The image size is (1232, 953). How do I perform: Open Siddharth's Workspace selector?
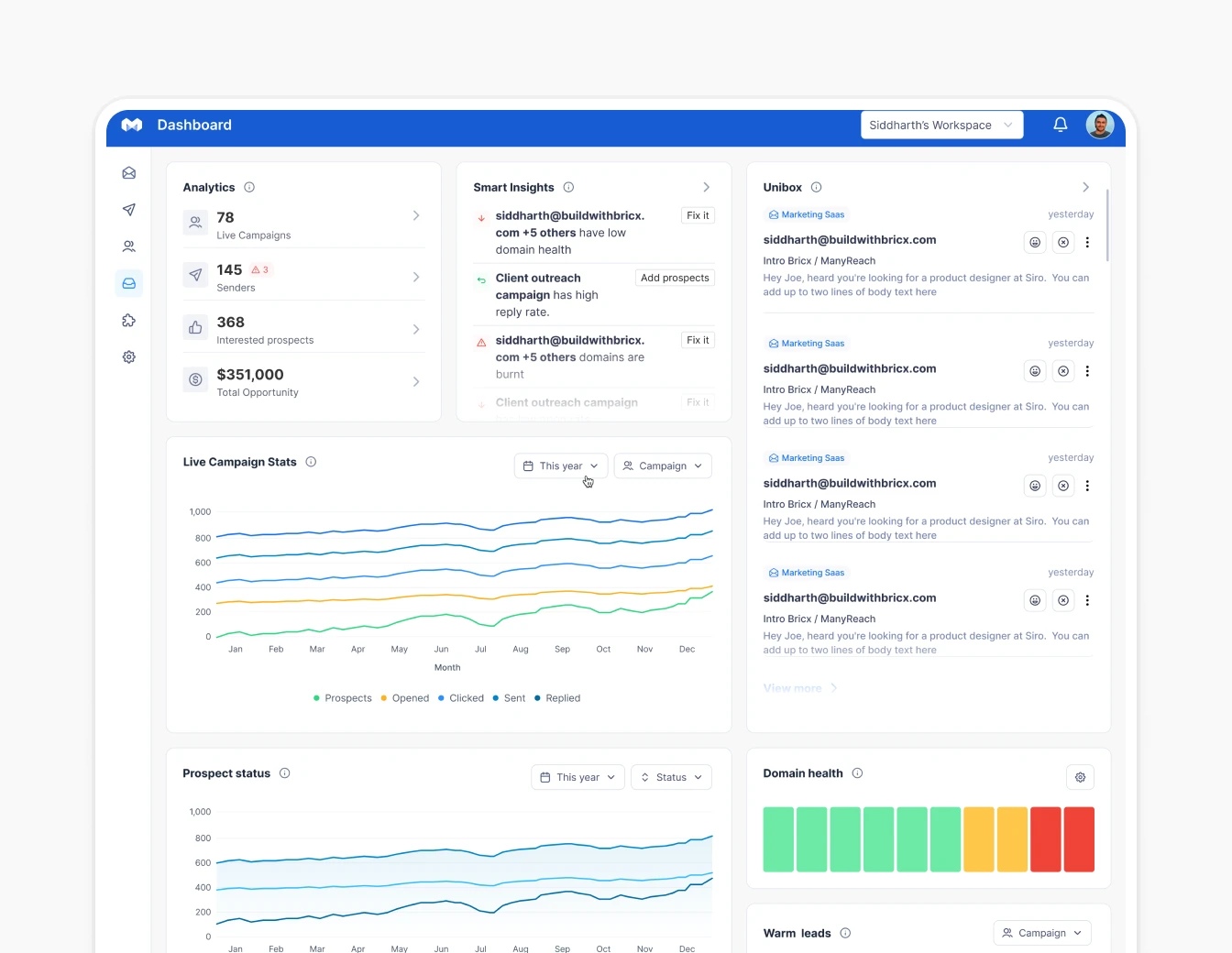pos(941,125)
